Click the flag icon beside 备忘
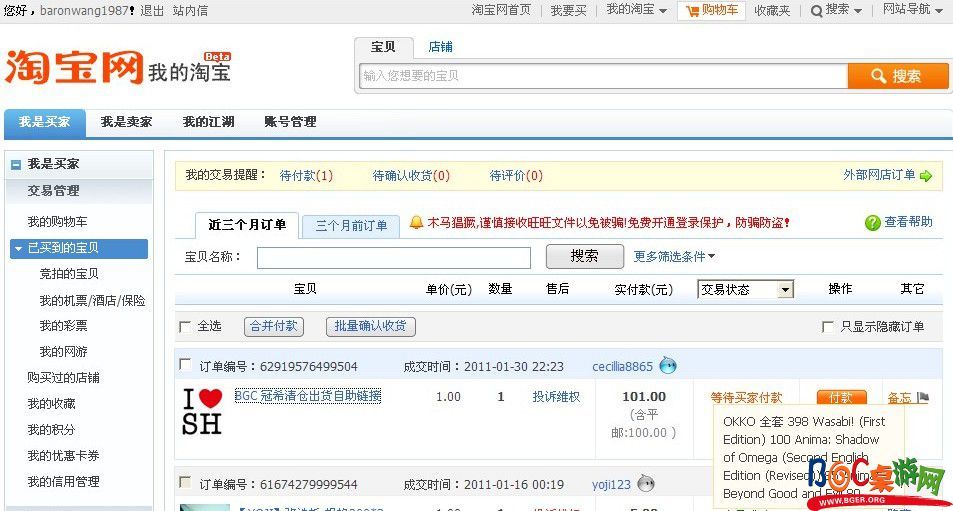The image size is (953, 511). pyautogui.click(x=923, y=398)
